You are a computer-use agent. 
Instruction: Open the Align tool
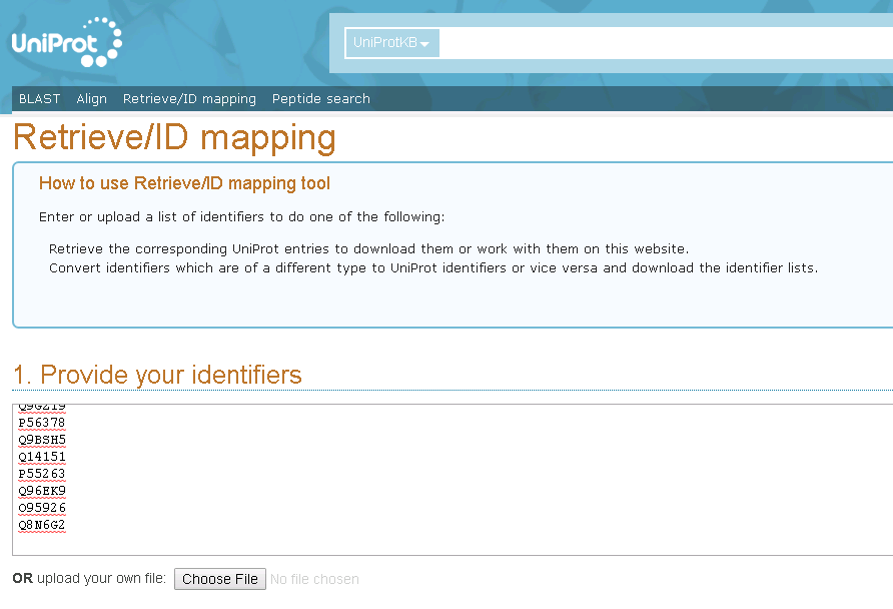pos(92,99)
